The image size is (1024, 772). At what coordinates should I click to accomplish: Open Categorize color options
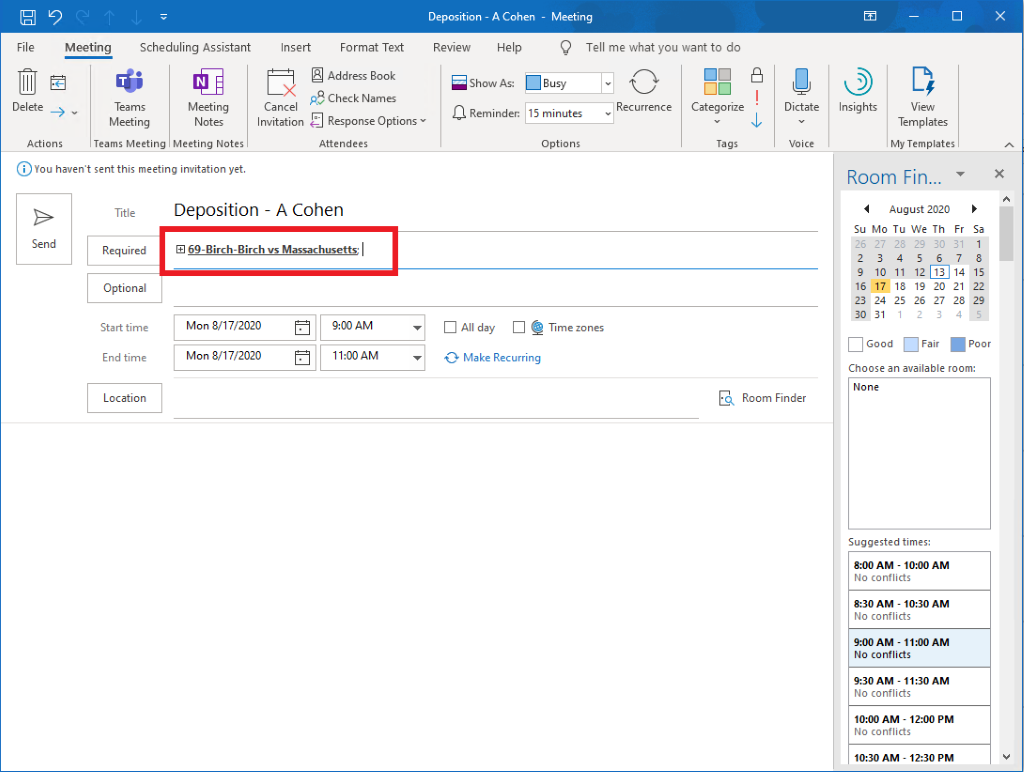(717, 96)
